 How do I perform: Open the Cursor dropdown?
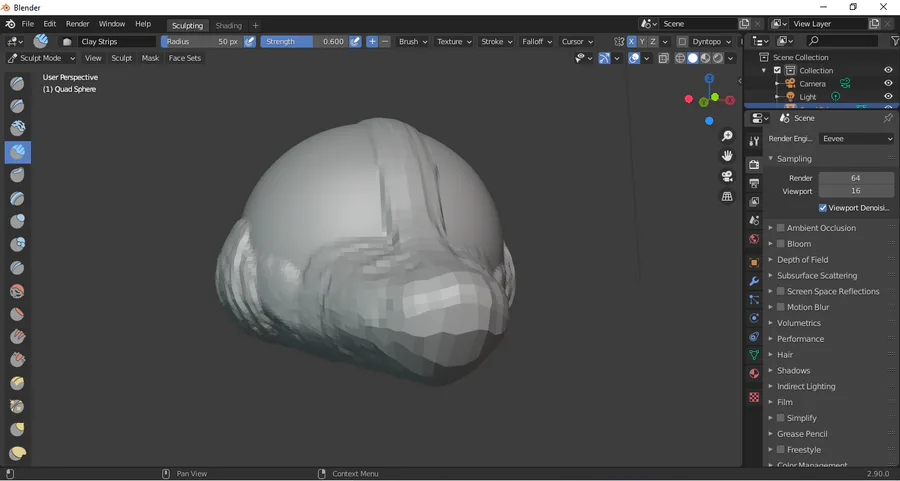(x=577, y=41)
